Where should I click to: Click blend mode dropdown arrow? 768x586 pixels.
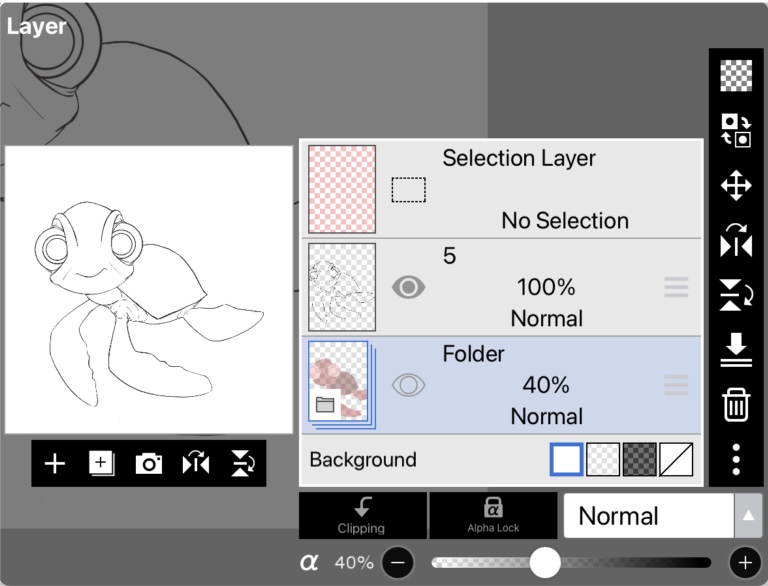tap(748, 515)
